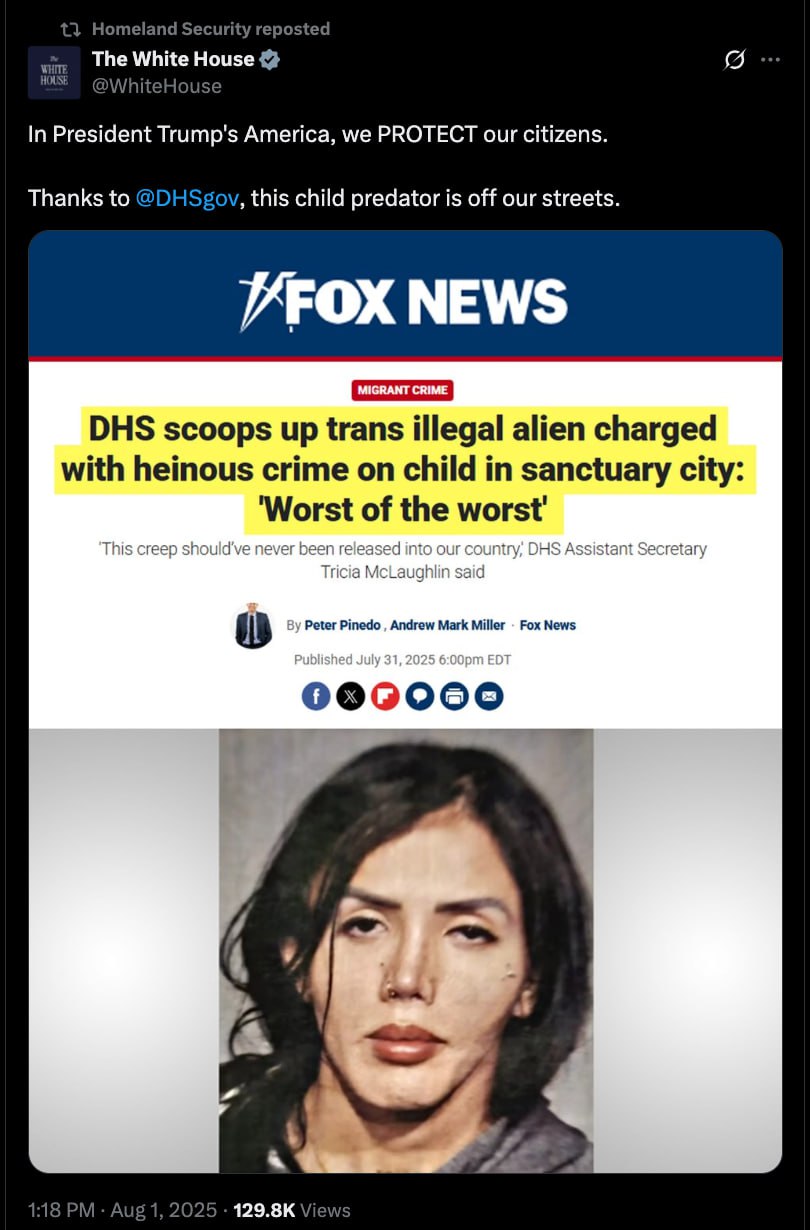Click The White House display name
The height and width of the screenshot is (1230, 810).
pos(173,59)
